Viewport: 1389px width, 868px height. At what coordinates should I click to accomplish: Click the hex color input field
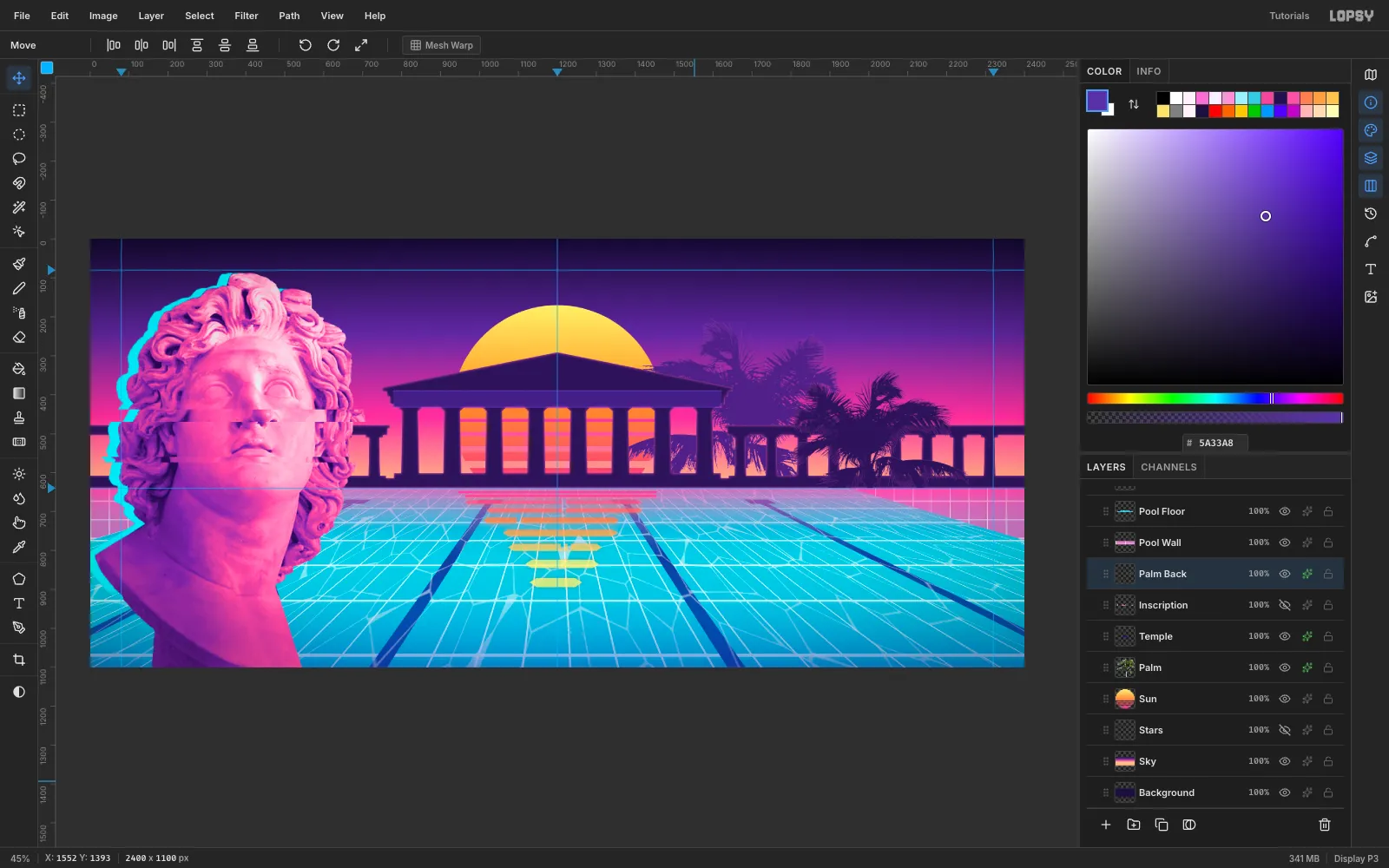tap(1215, 443)
